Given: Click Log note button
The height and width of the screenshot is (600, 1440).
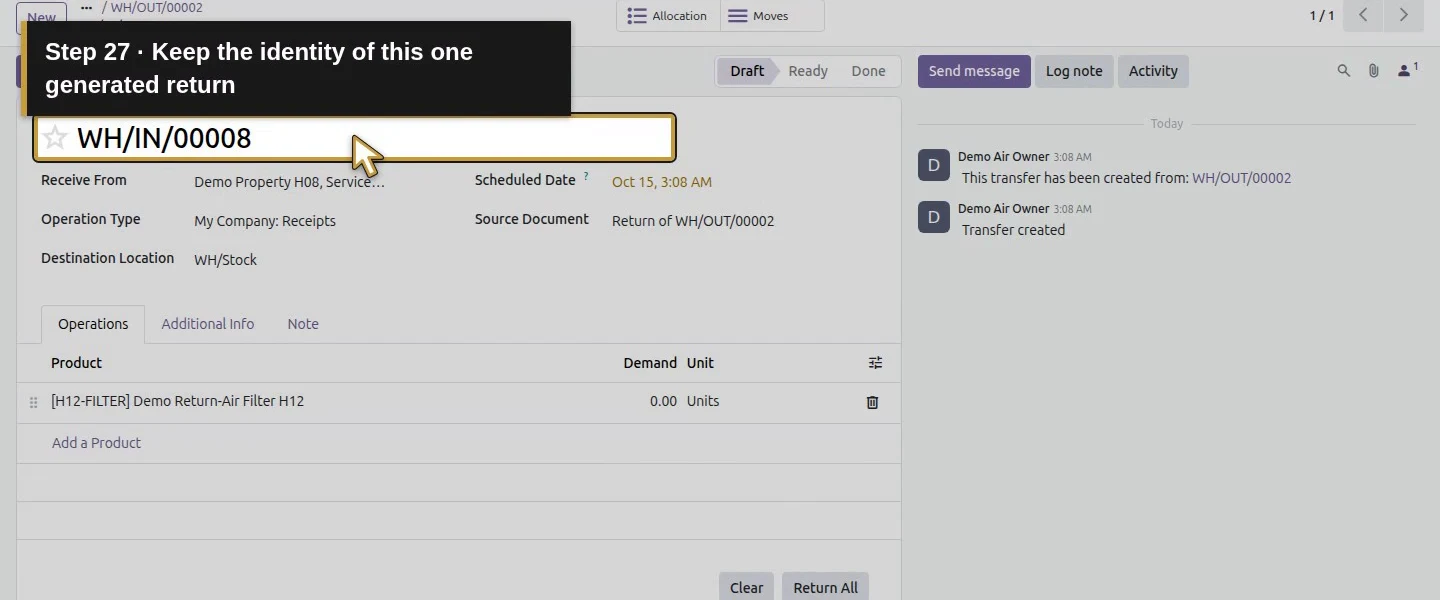Looking at the screenshot, I should coord(1074,71).
